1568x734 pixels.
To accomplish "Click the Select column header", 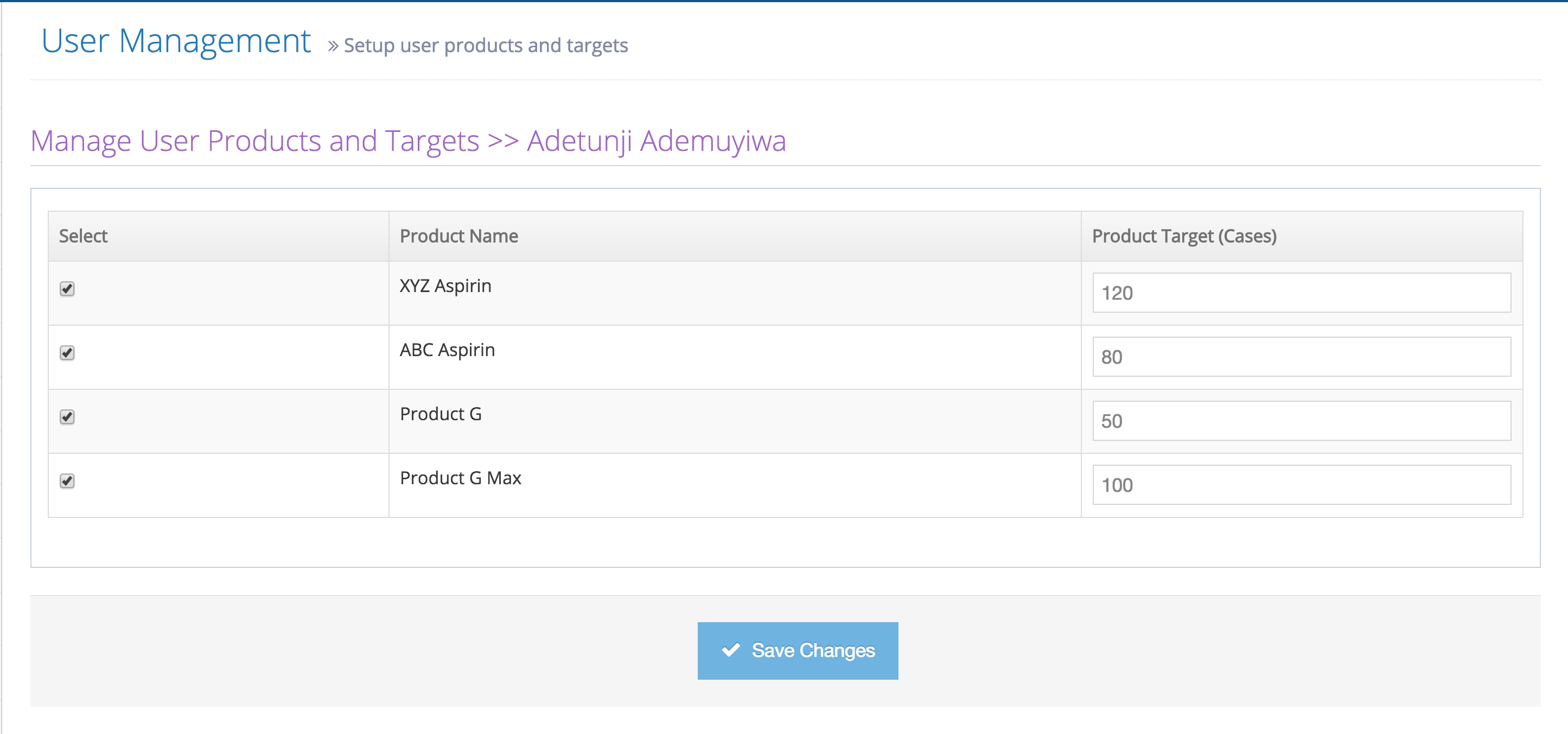I will [x=83, y=236].
